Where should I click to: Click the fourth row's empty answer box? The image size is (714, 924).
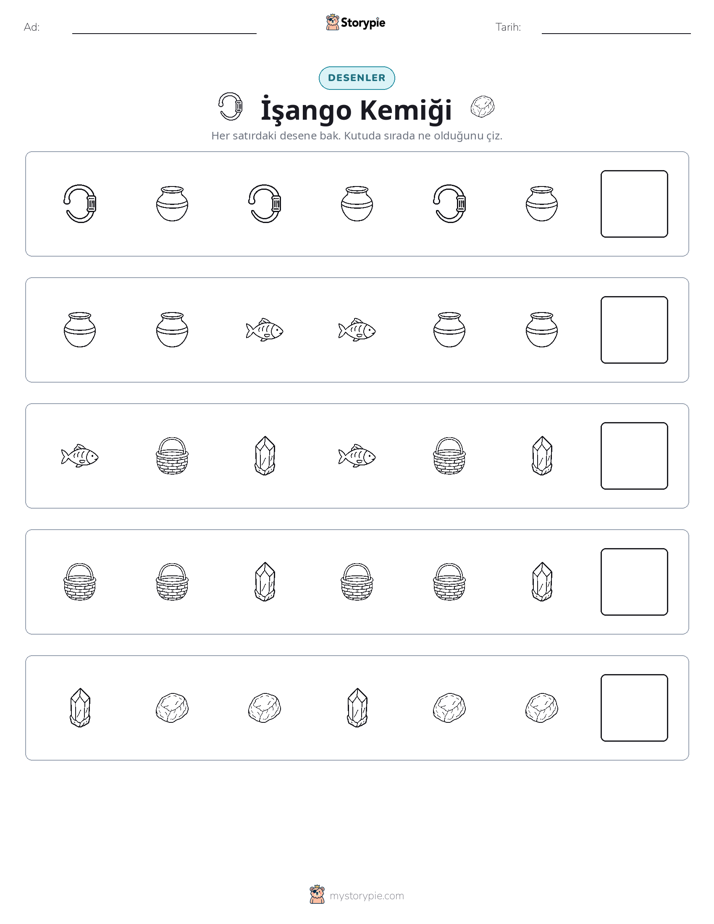[634, 582]
